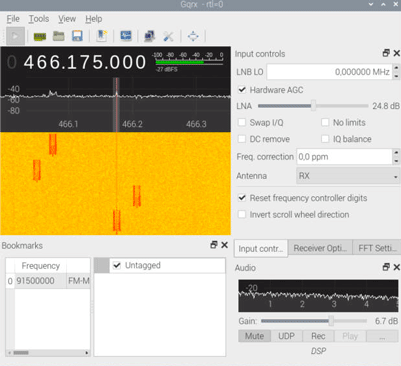Open the configure I/O devices icon
The height and width of the screenshot is (366, 401).
click(x=40, y=36)
